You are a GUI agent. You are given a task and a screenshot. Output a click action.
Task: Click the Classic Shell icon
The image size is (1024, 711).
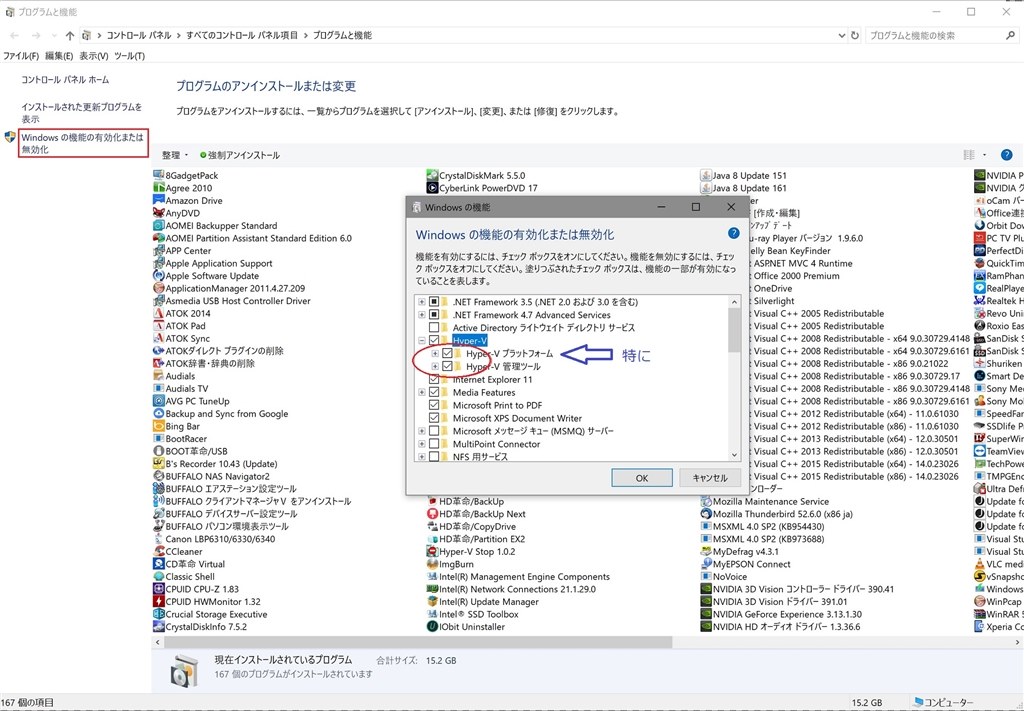click(x=158, y=577)
